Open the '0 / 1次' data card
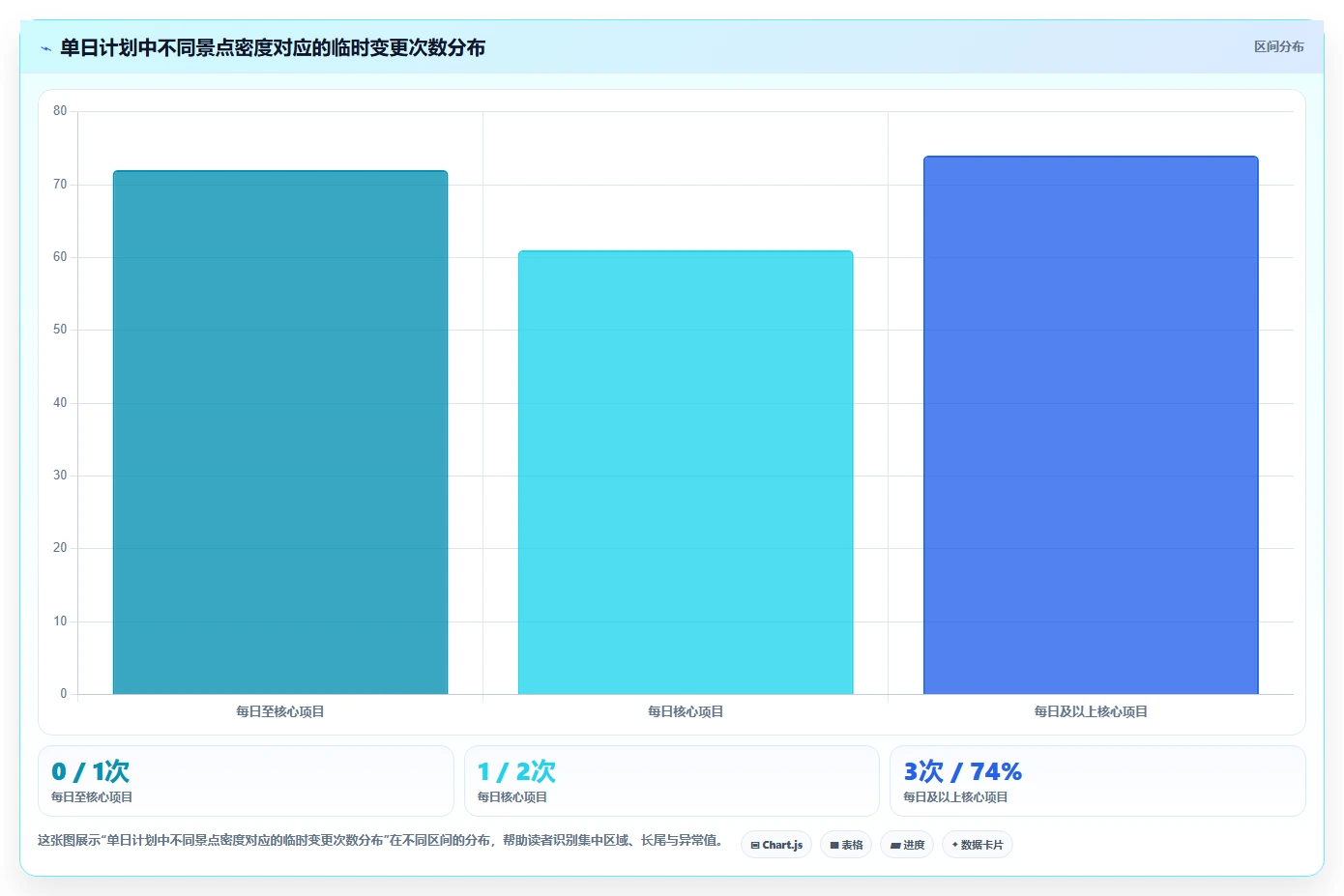Screen dimensions: 1344x896 pyautogui.click(x=246, y=781)
